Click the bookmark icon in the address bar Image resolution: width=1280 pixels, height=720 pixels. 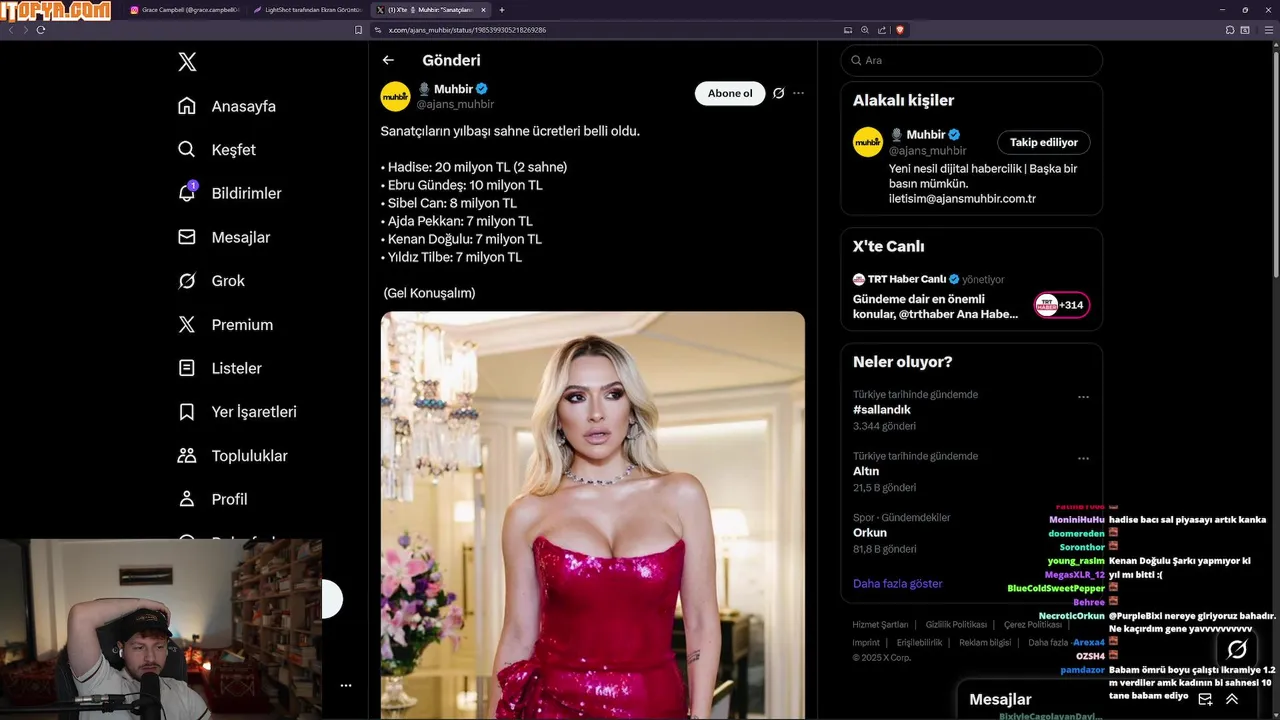point(359,30)
